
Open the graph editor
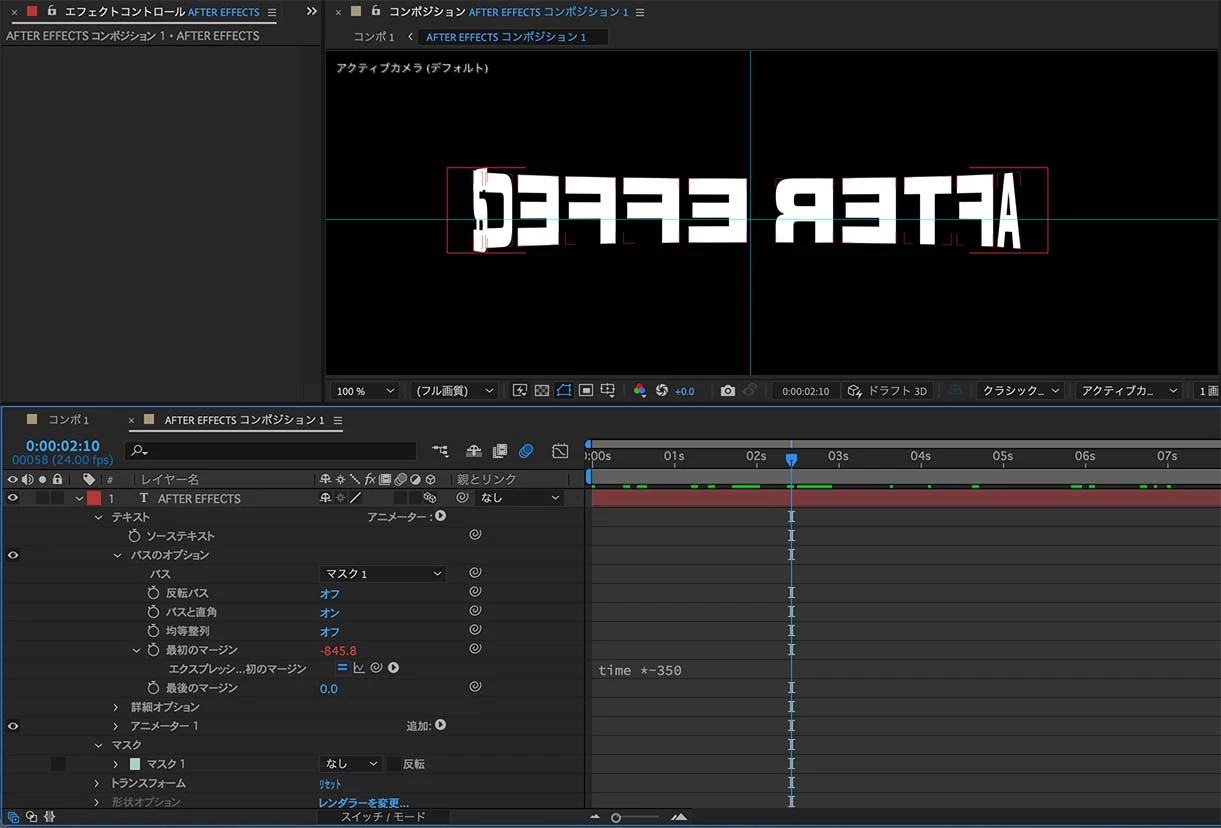[x=560, y=451]
